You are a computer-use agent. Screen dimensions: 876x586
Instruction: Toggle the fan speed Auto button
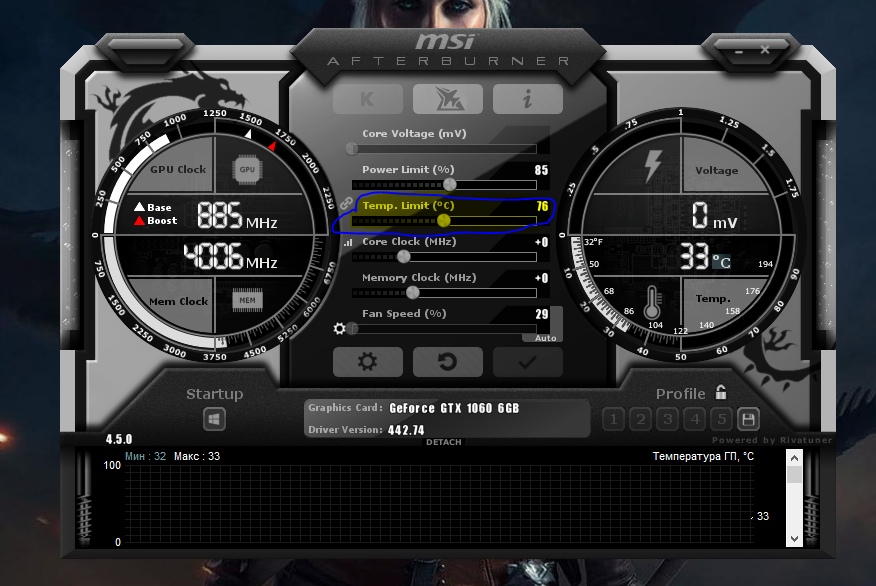coord(545,338)
